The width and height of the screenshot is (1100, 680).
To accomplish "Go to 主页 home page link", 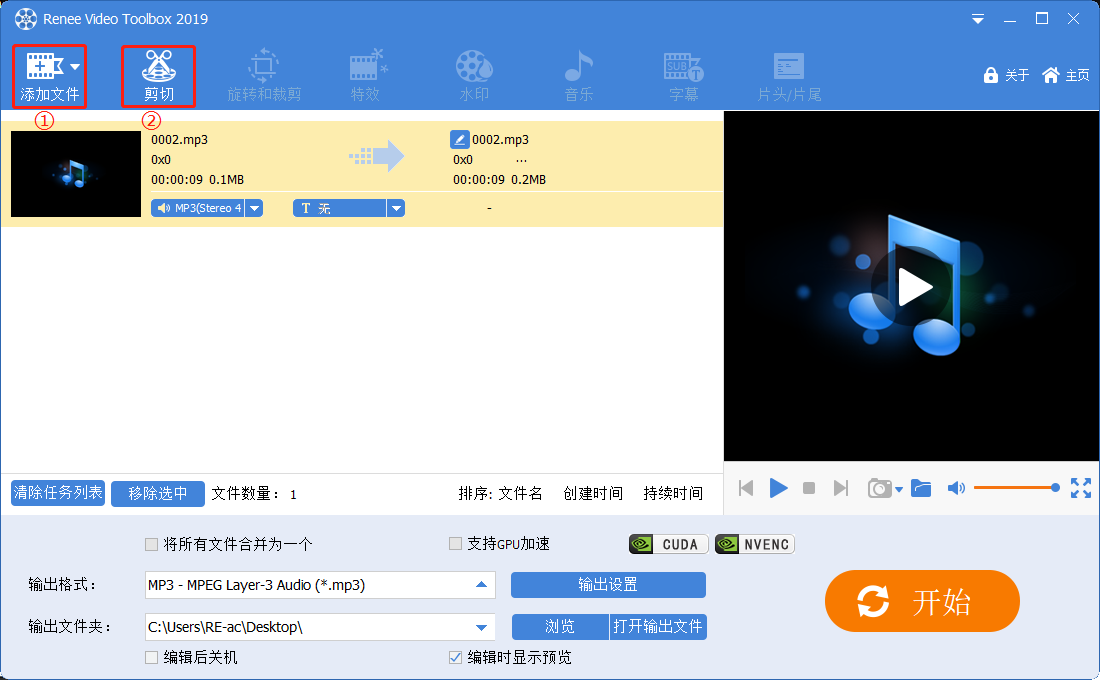I will pyautogui.click(x=1066, y=75).
